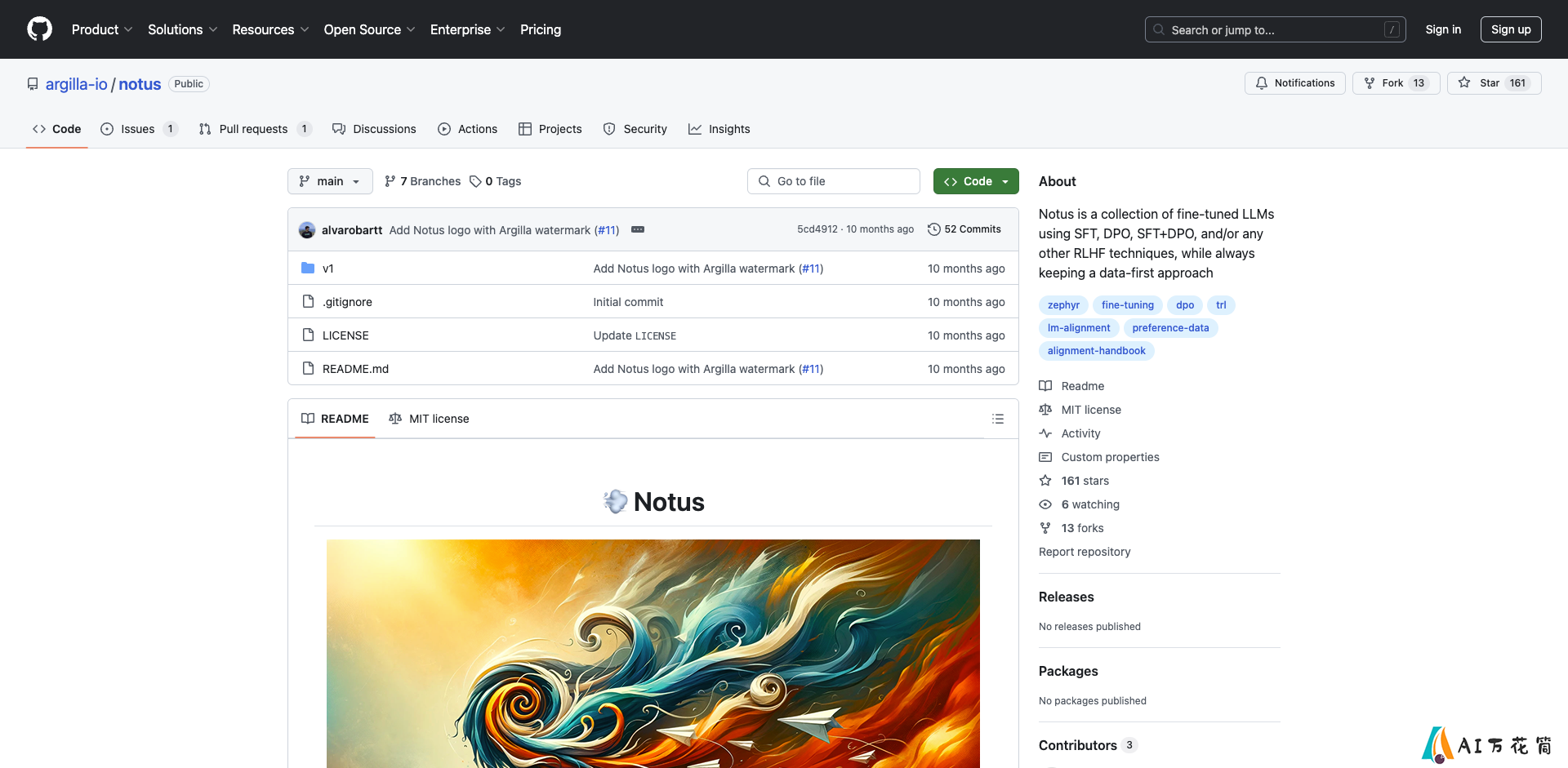The height and width of the screenshot is (768, 1568).
Task: Click the Sign up button
Action: point(1511,29)
